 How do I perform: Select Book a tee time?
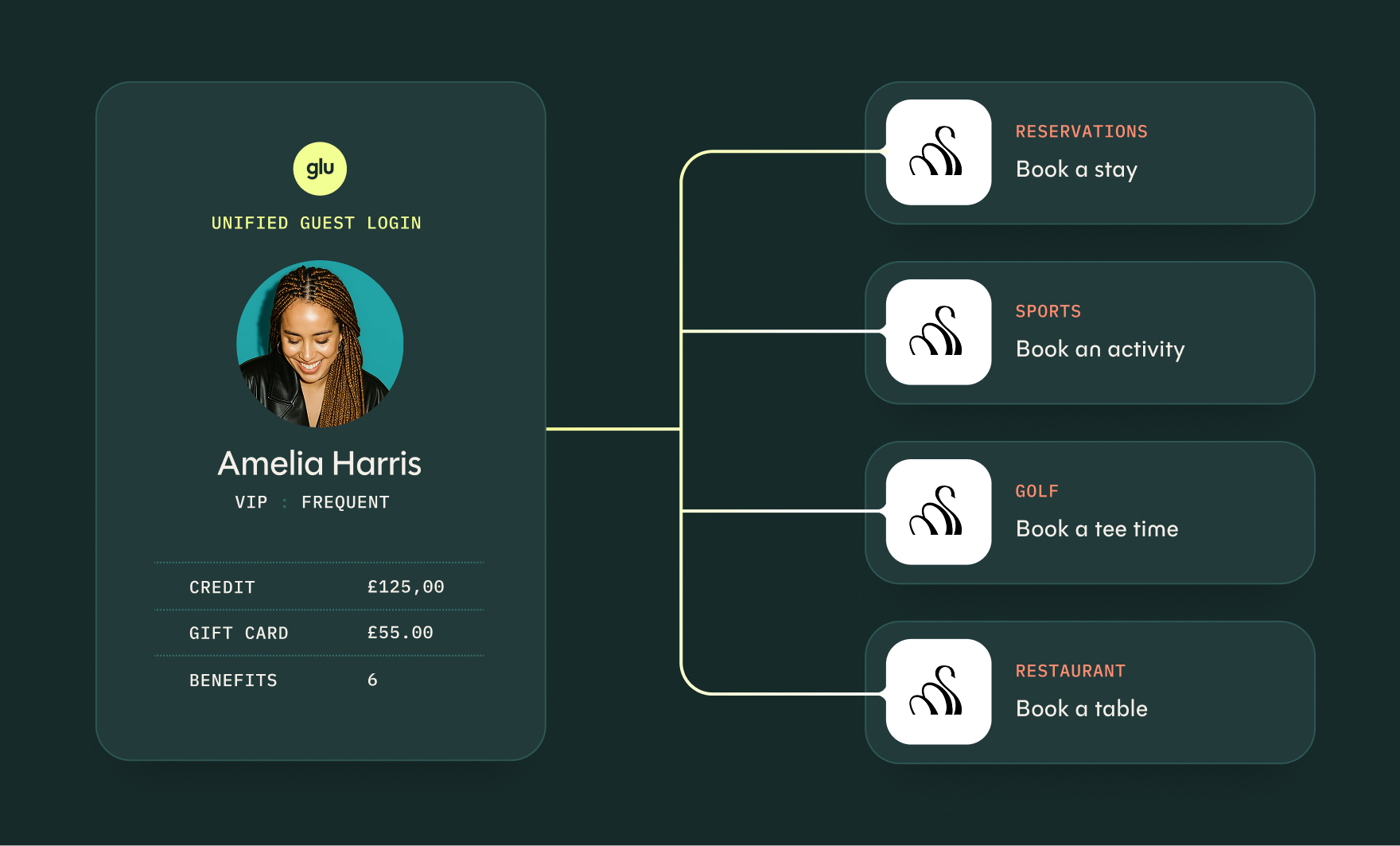point(1097,529)
